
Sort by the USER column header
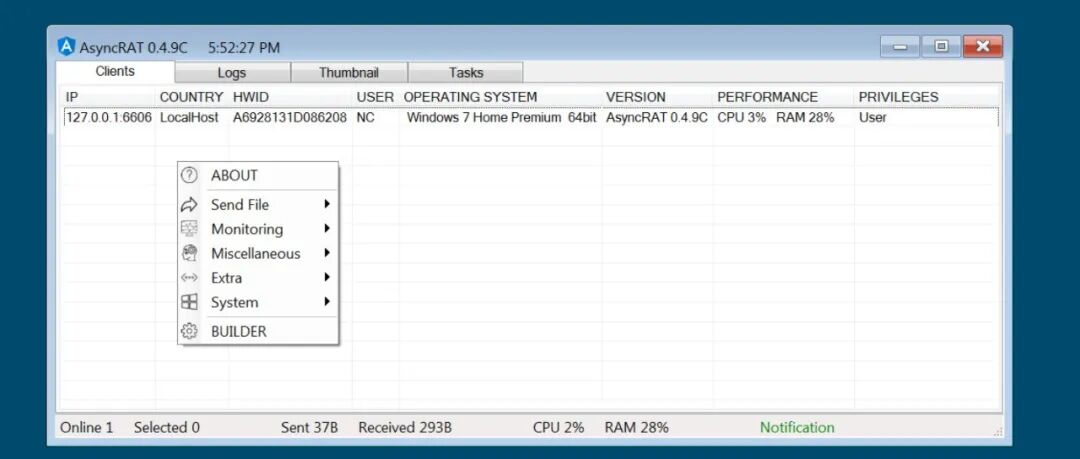click(375, 97)
